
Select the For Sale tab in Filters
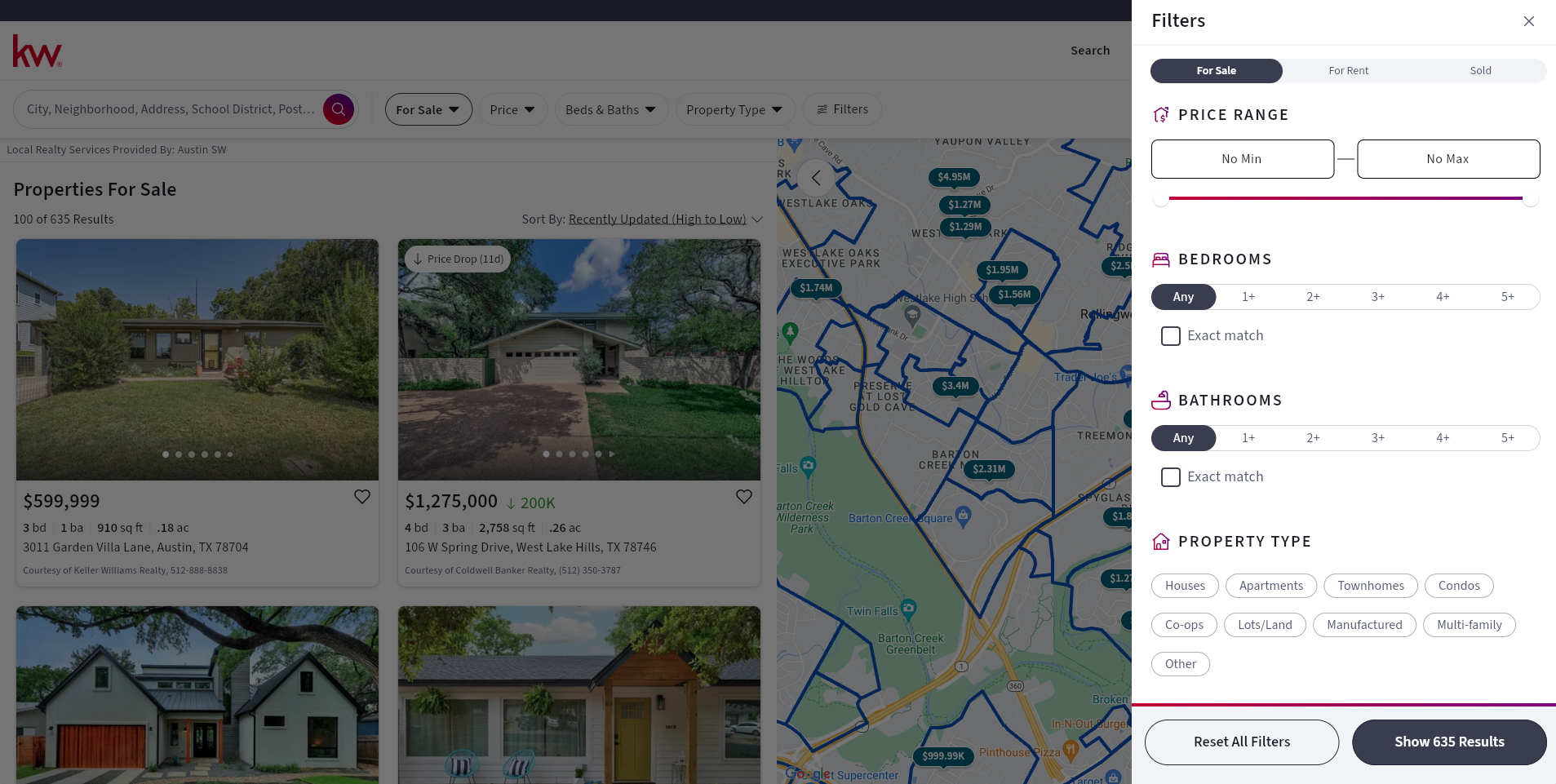point(1216,71)
